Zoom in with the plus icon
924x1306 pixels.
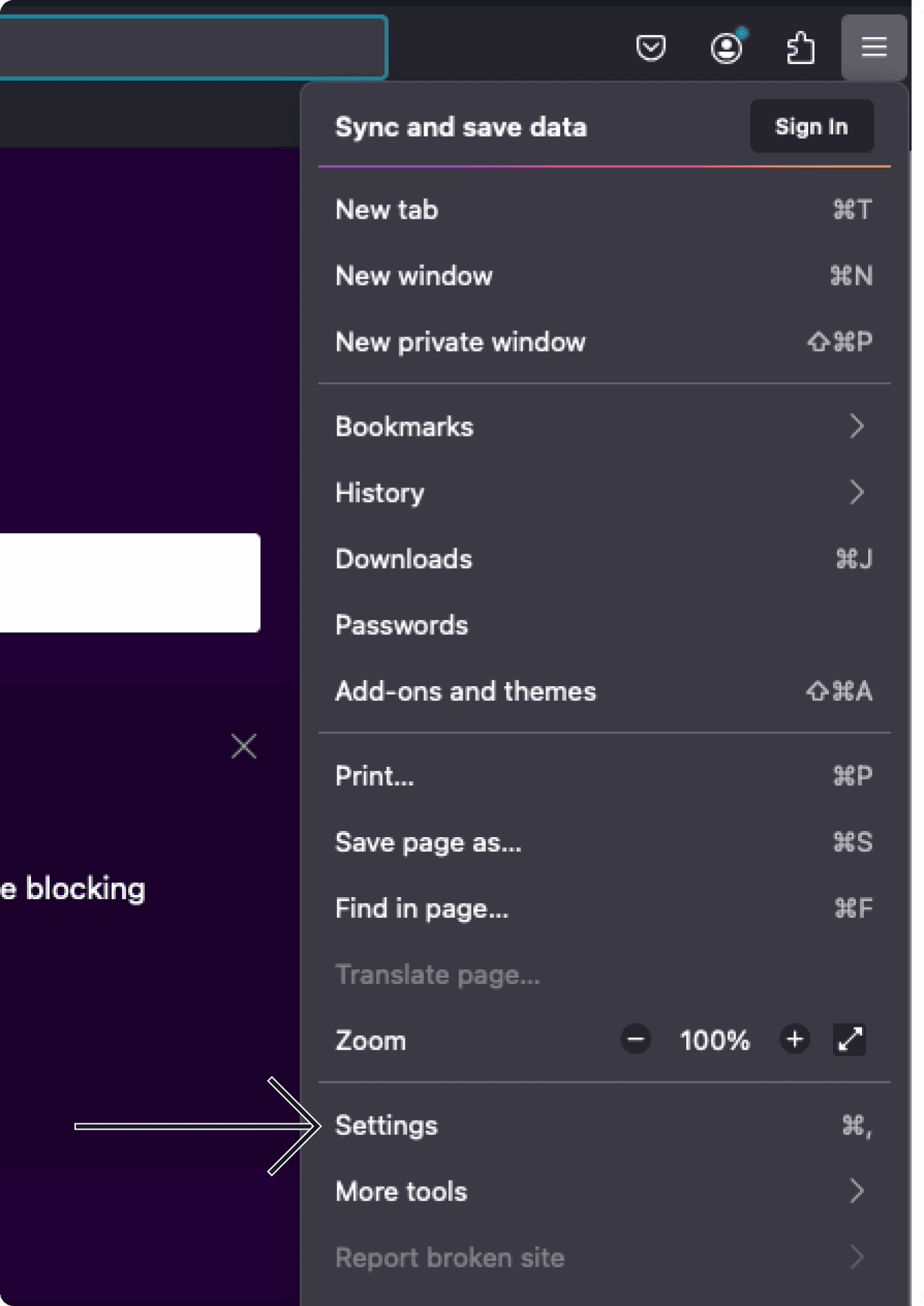click(794, 1039)
